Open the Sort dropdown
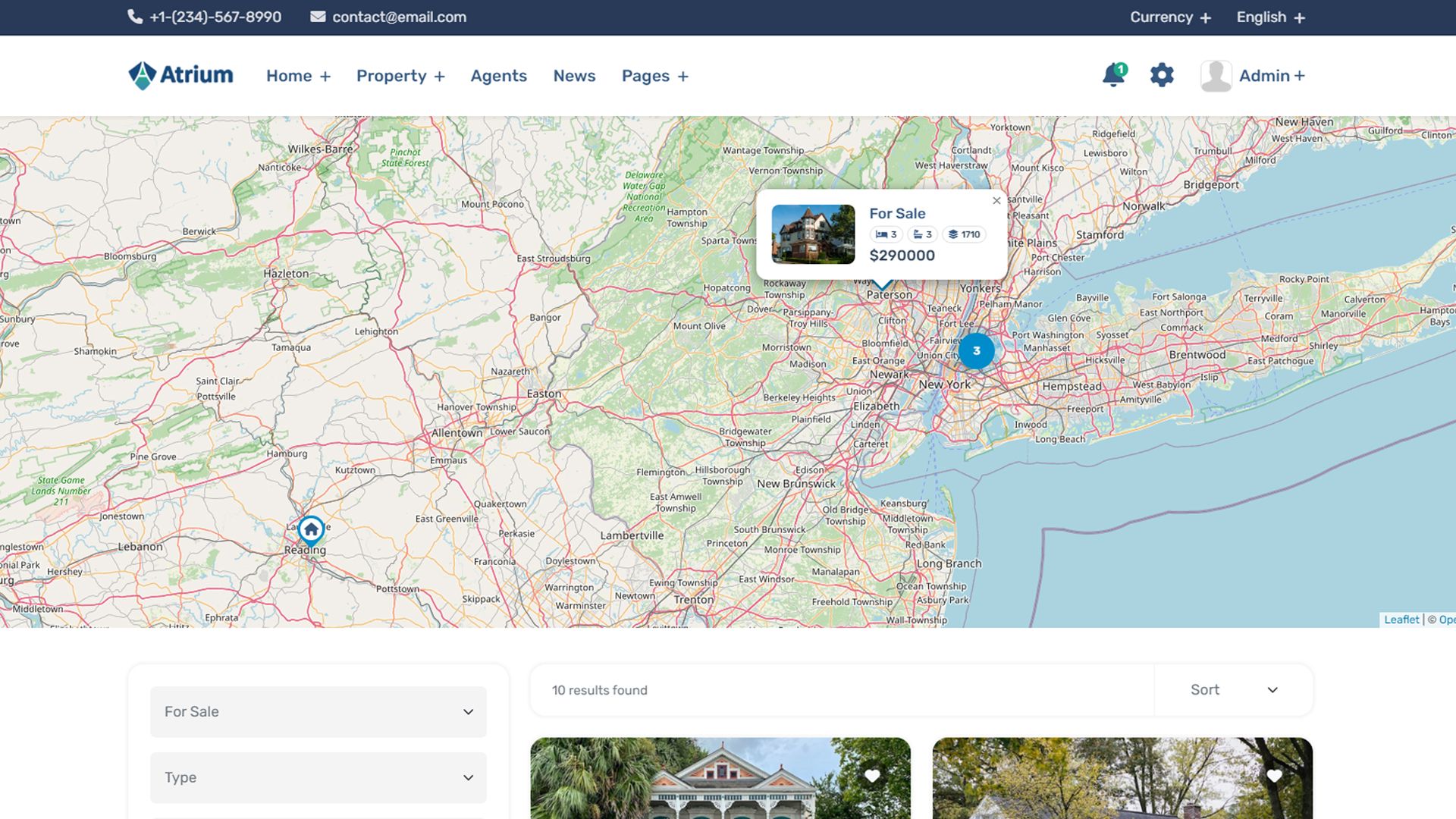1456x819 pixels. tap(1233, 690)
